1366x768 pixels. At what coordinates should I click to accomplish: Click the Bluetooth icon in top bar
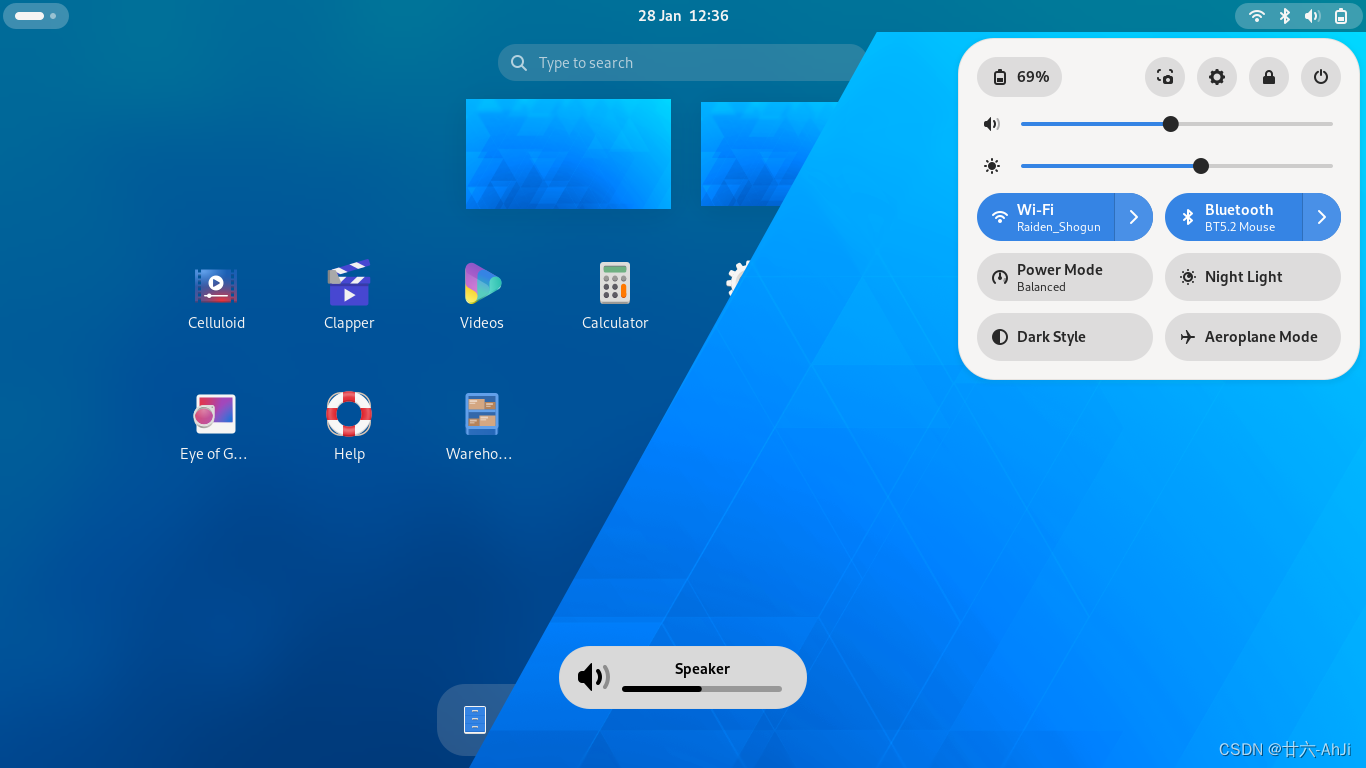(1285, 16)
